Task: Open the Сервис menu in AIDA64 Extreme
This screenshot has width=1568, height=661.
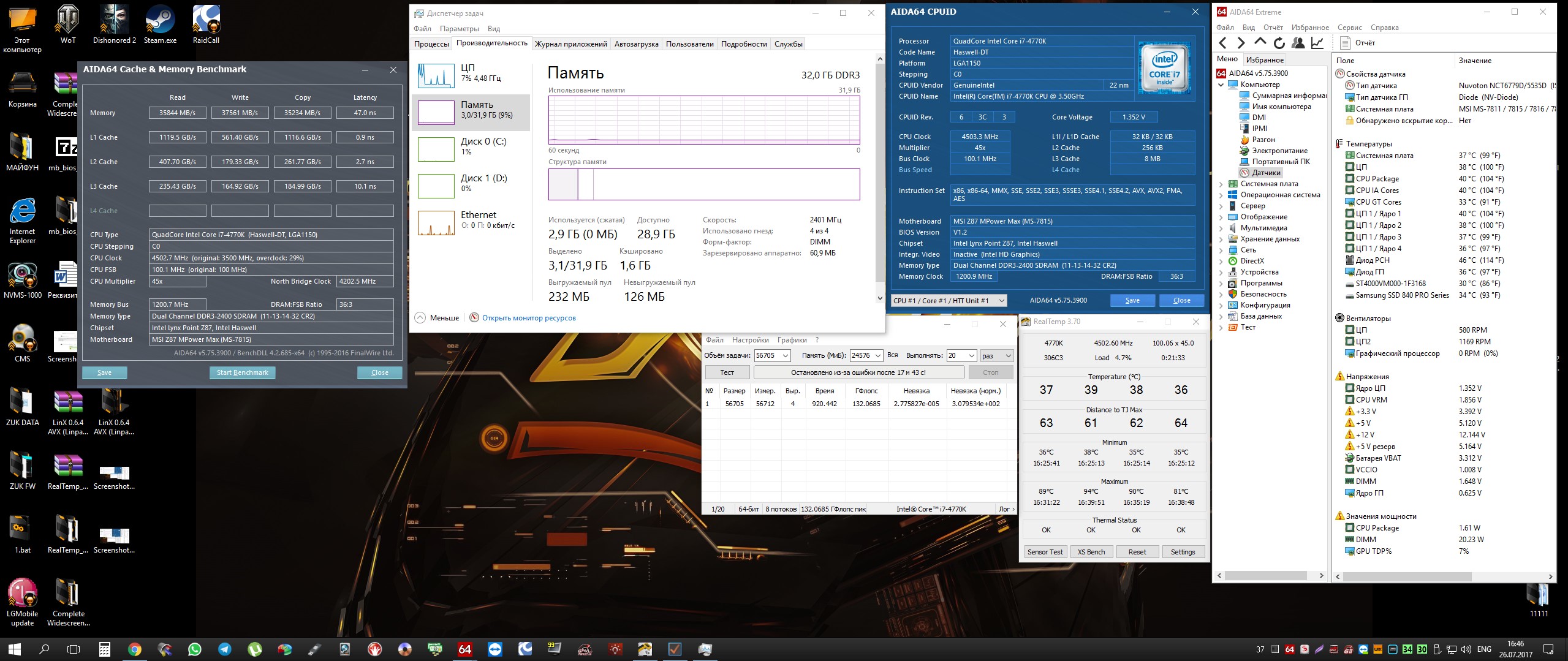Action: (1349, 28)
